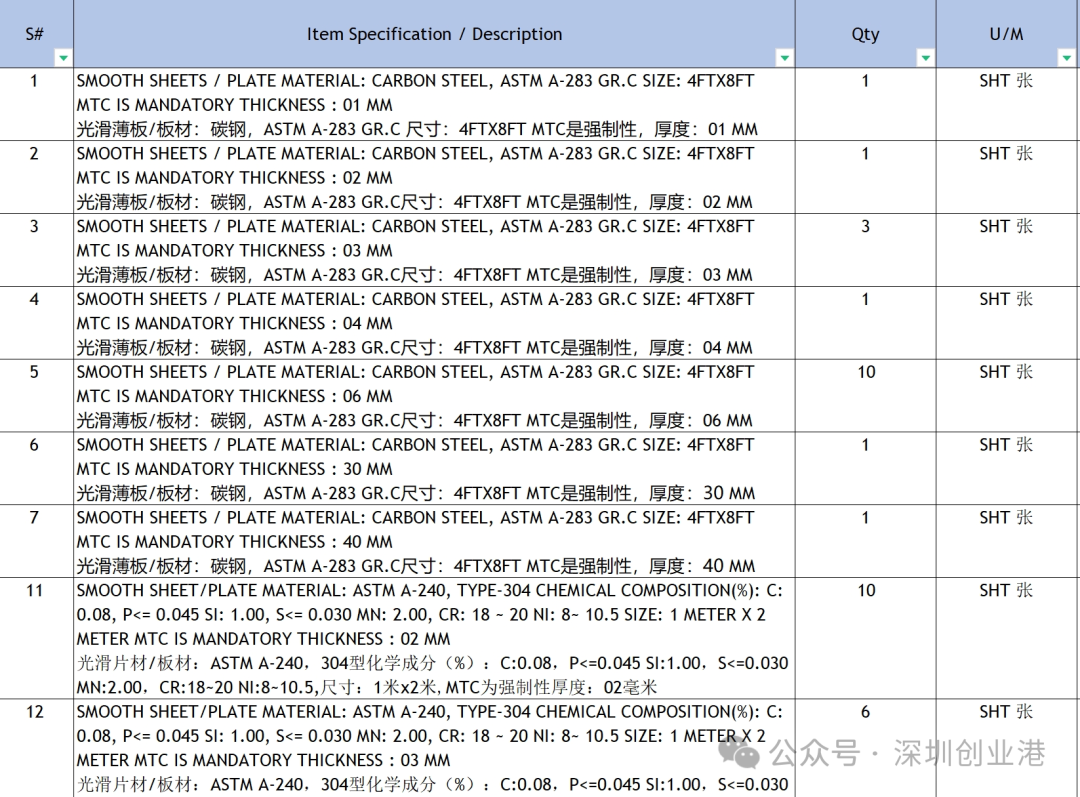Select description cell with THICKNESS : 01 MM
The height and width of the screenshot is (797, 1080).
click(x=434, y=104)
